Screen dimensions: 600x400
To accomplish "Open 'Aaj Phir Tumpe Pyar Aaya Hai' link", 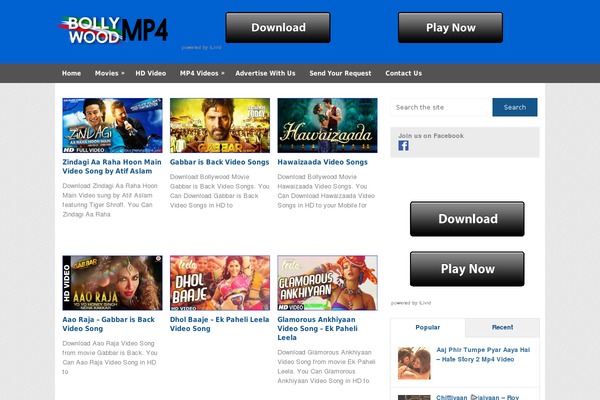I will click(483, 354).
